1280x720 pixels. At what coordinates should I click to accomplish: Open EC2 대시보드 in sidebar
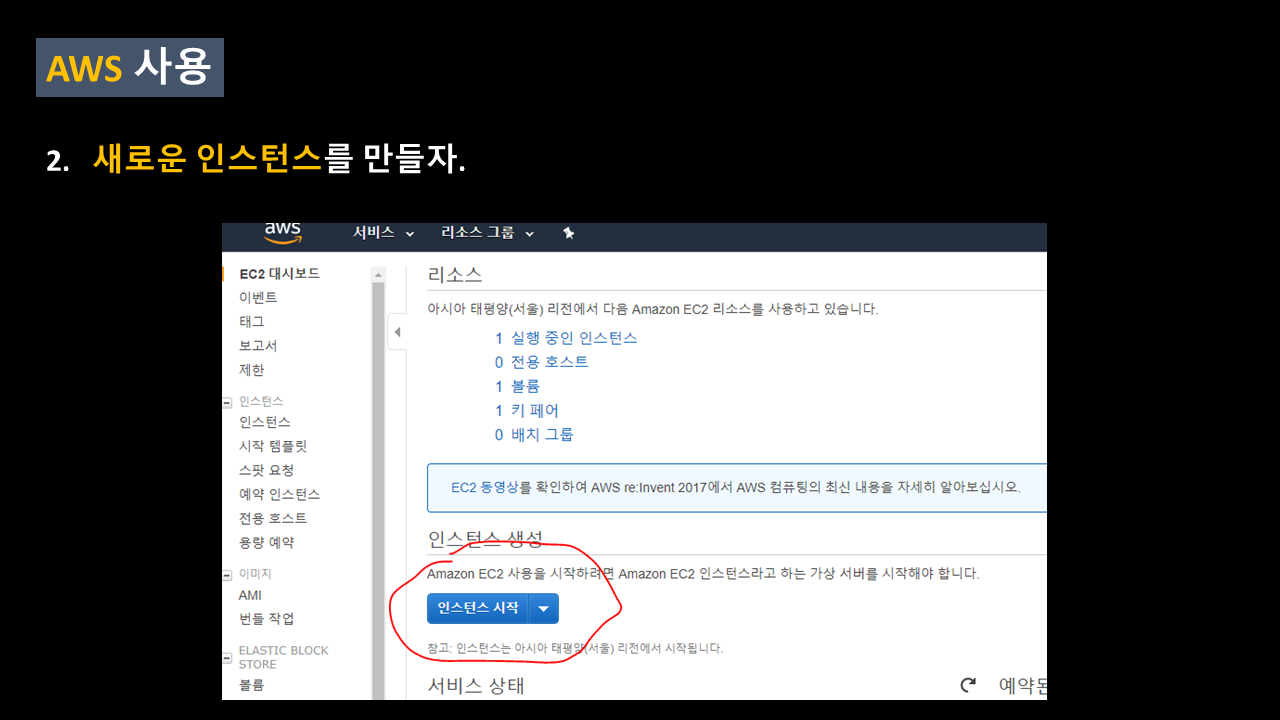(280, 274)
